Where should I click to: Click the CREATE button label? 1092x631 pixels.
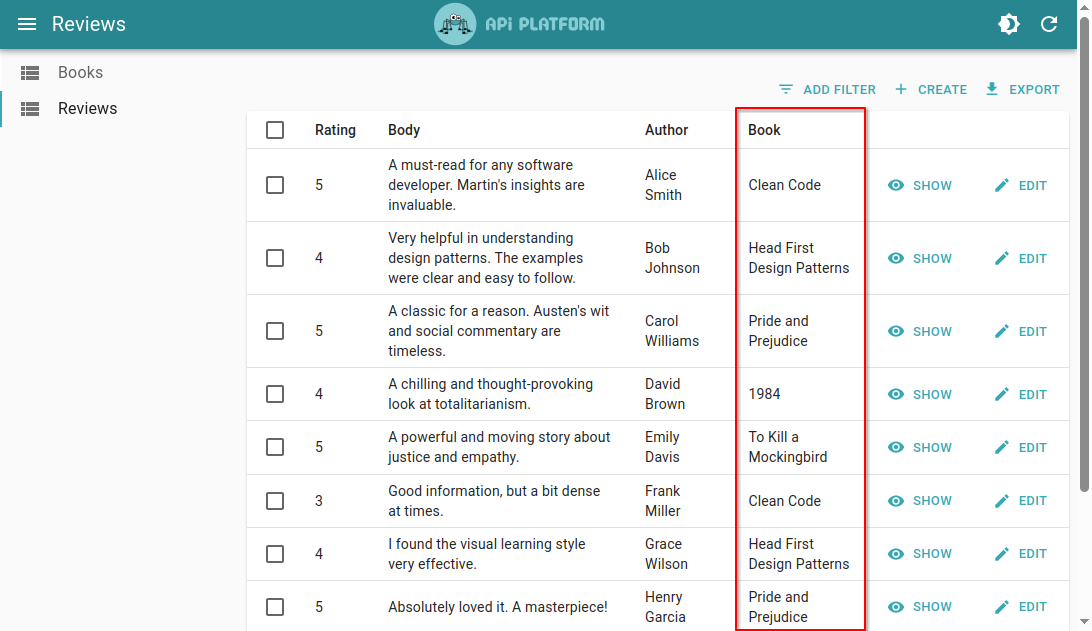click(x=942, y=90)
